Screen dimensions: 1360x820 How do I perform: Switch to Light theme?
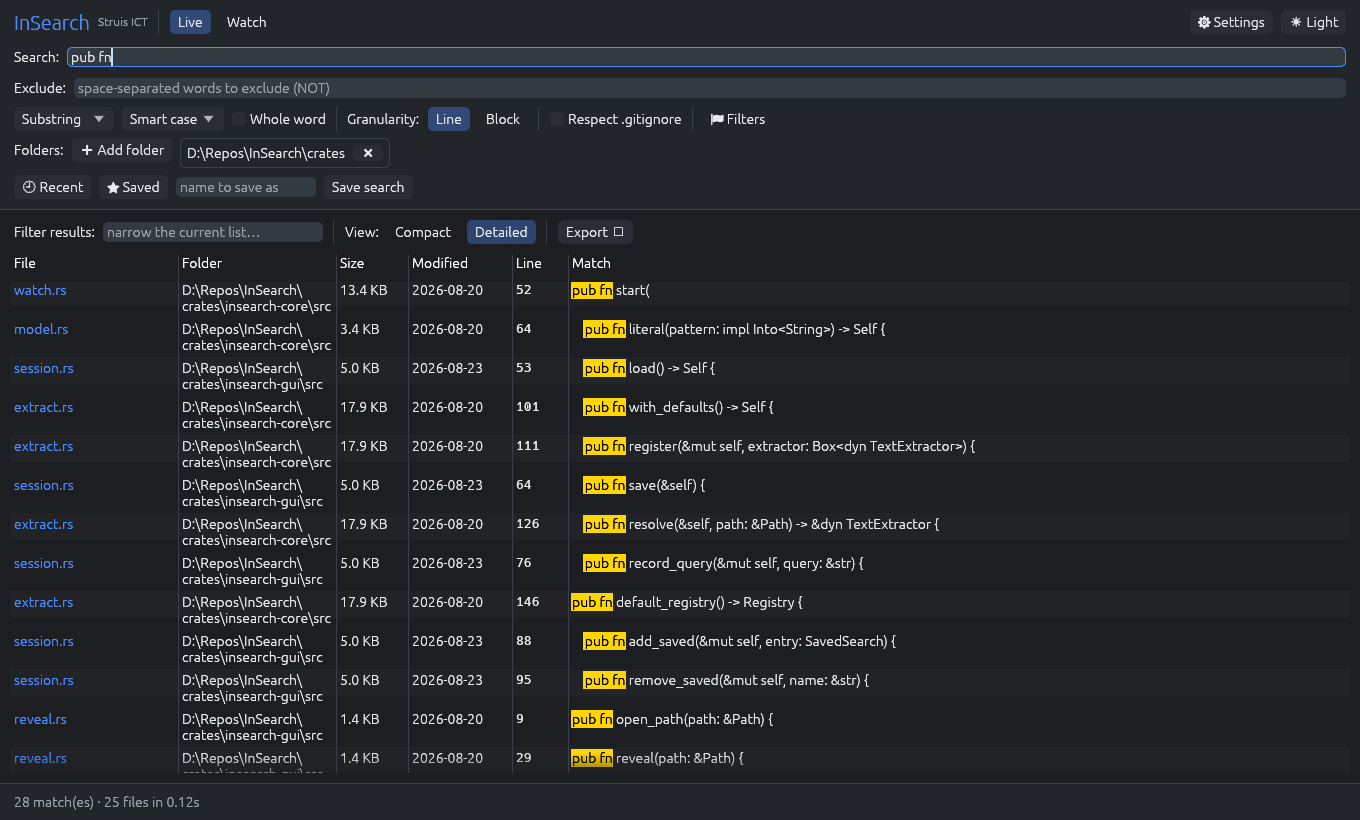click(1314, 22)
